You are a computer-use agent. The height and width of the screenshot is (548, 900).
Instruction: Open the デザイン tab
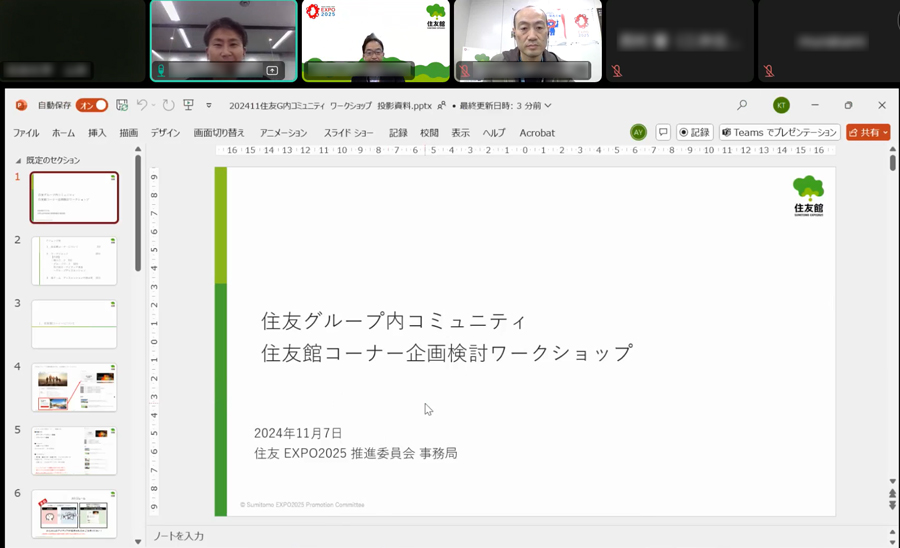coord(165,133)
